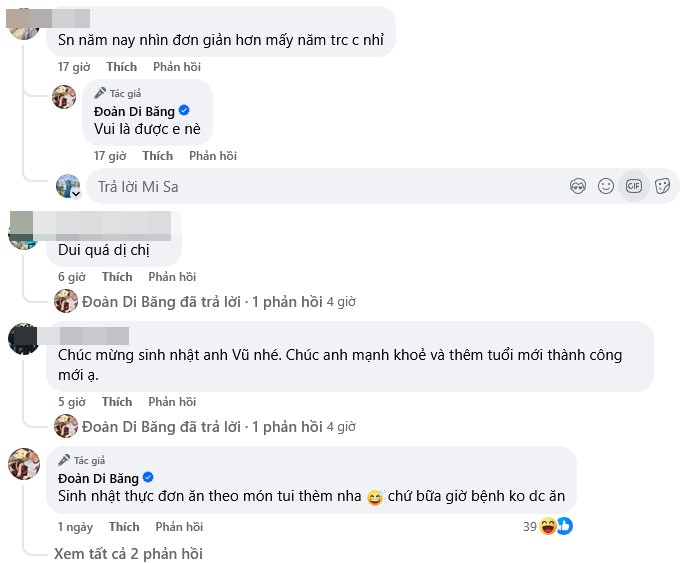Reply to 'Dui quá dị chị' comment
This screenshot has height=563, width=682.
tap(172, 277)
